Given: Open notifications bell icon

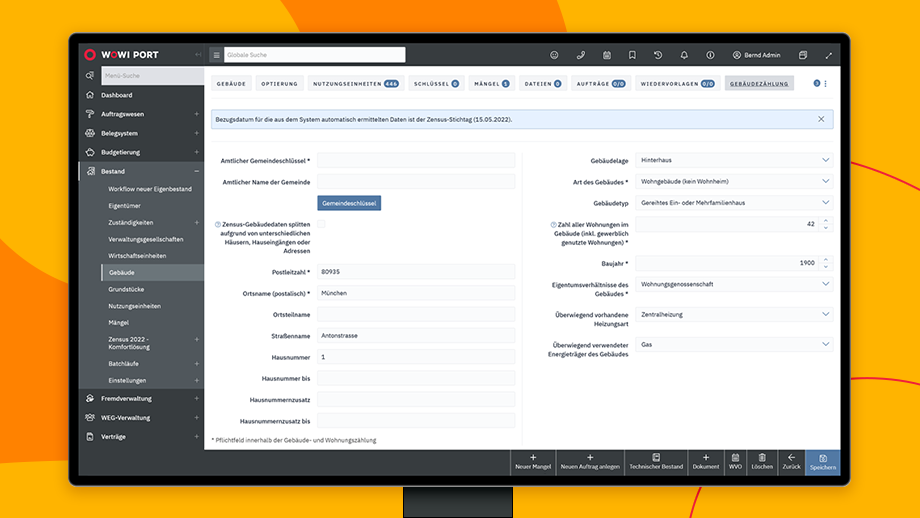Looking at the screenshot, I should coord(684,55).
